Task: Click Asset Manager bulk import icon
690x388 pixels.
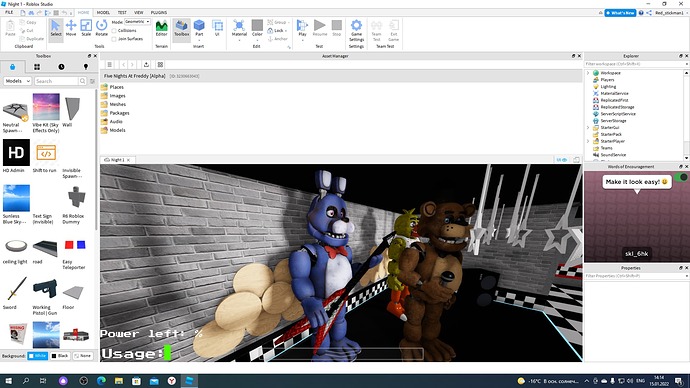Action: [147, 65]
